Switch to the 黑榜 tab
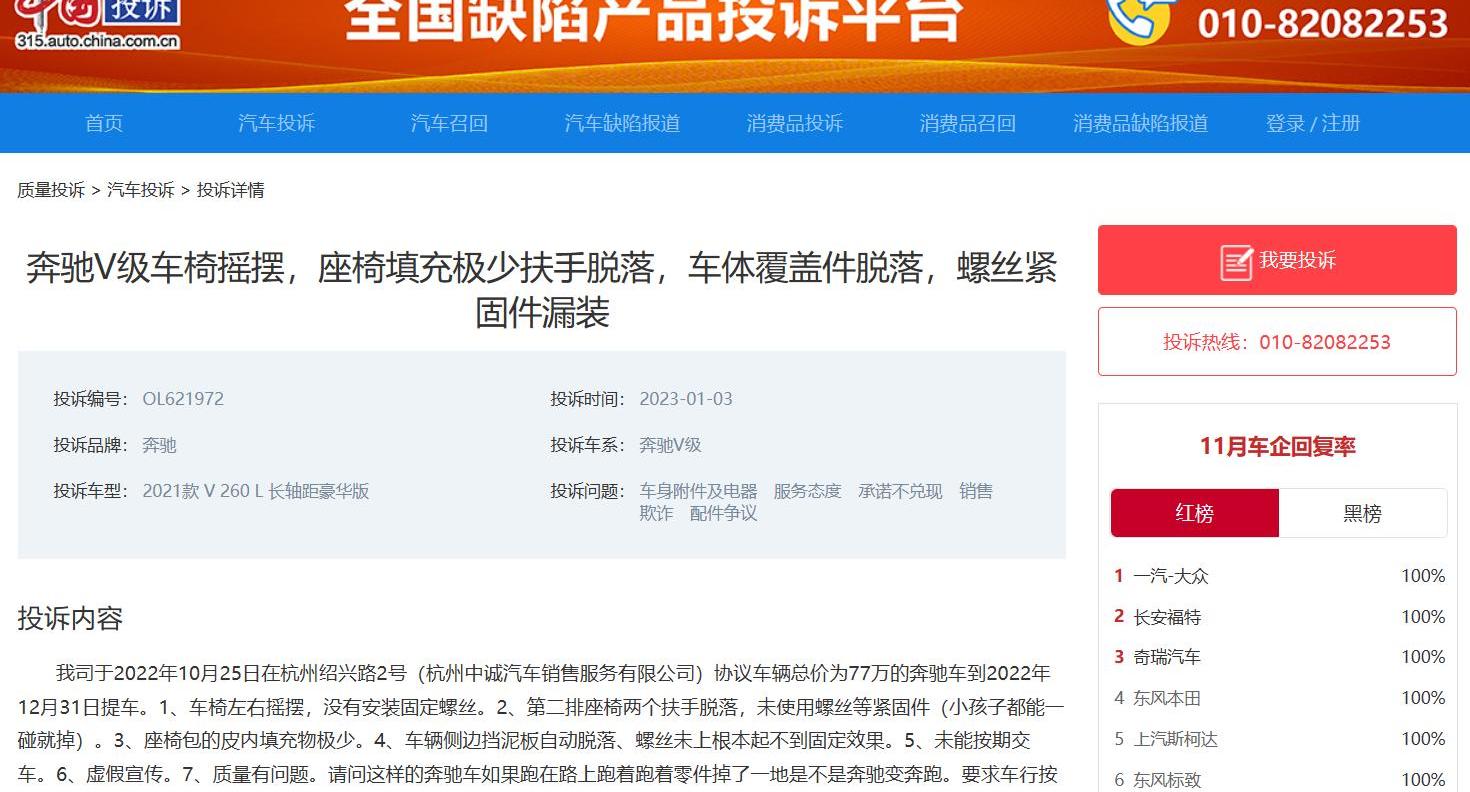Viewport: 1470px width, 792px height. point(1362,513)
